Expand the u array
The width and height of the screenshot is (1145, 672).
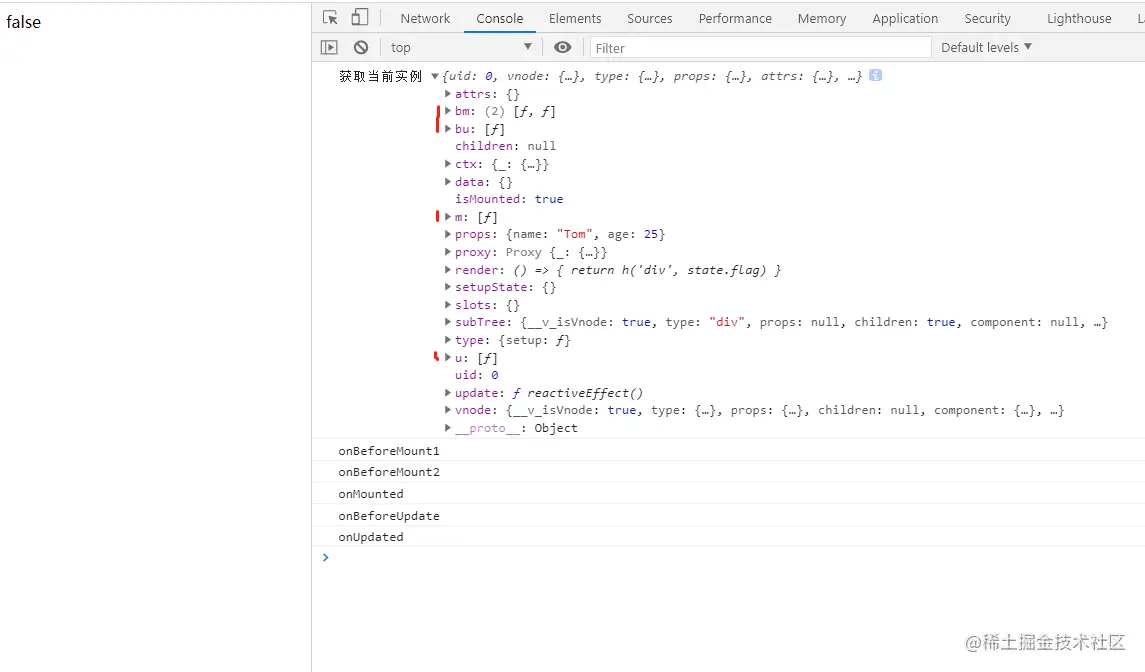448,357
